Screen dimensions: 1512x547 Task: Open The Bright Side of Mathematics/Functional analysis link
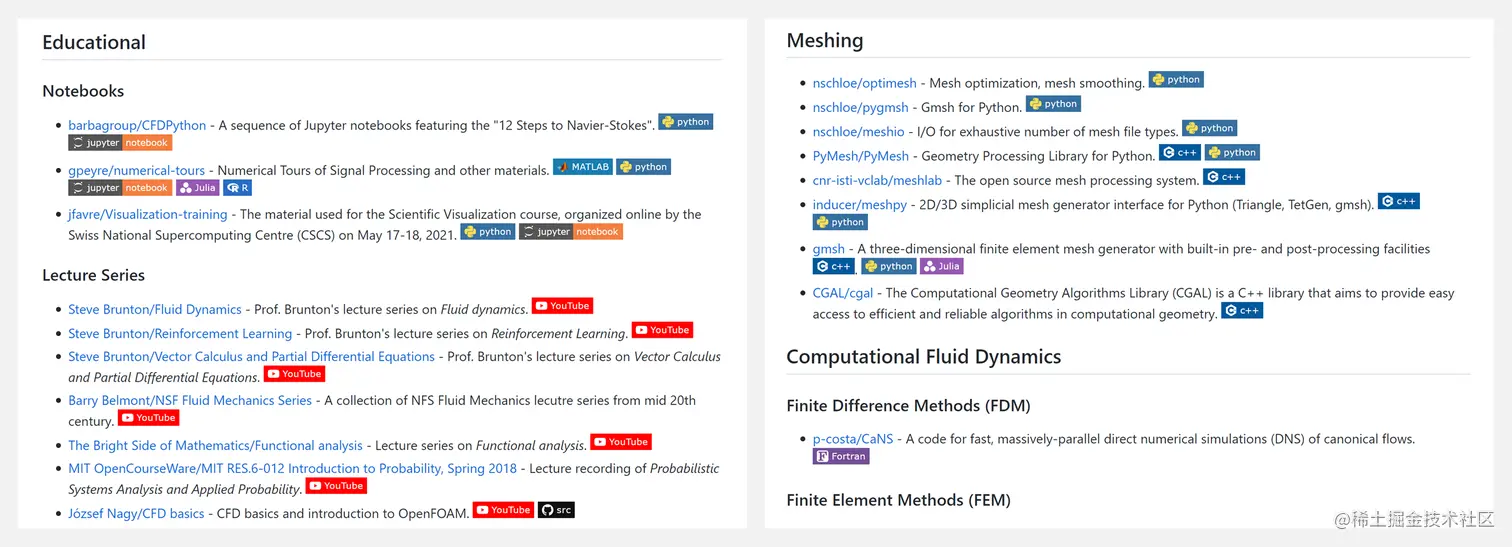point(215,446)
